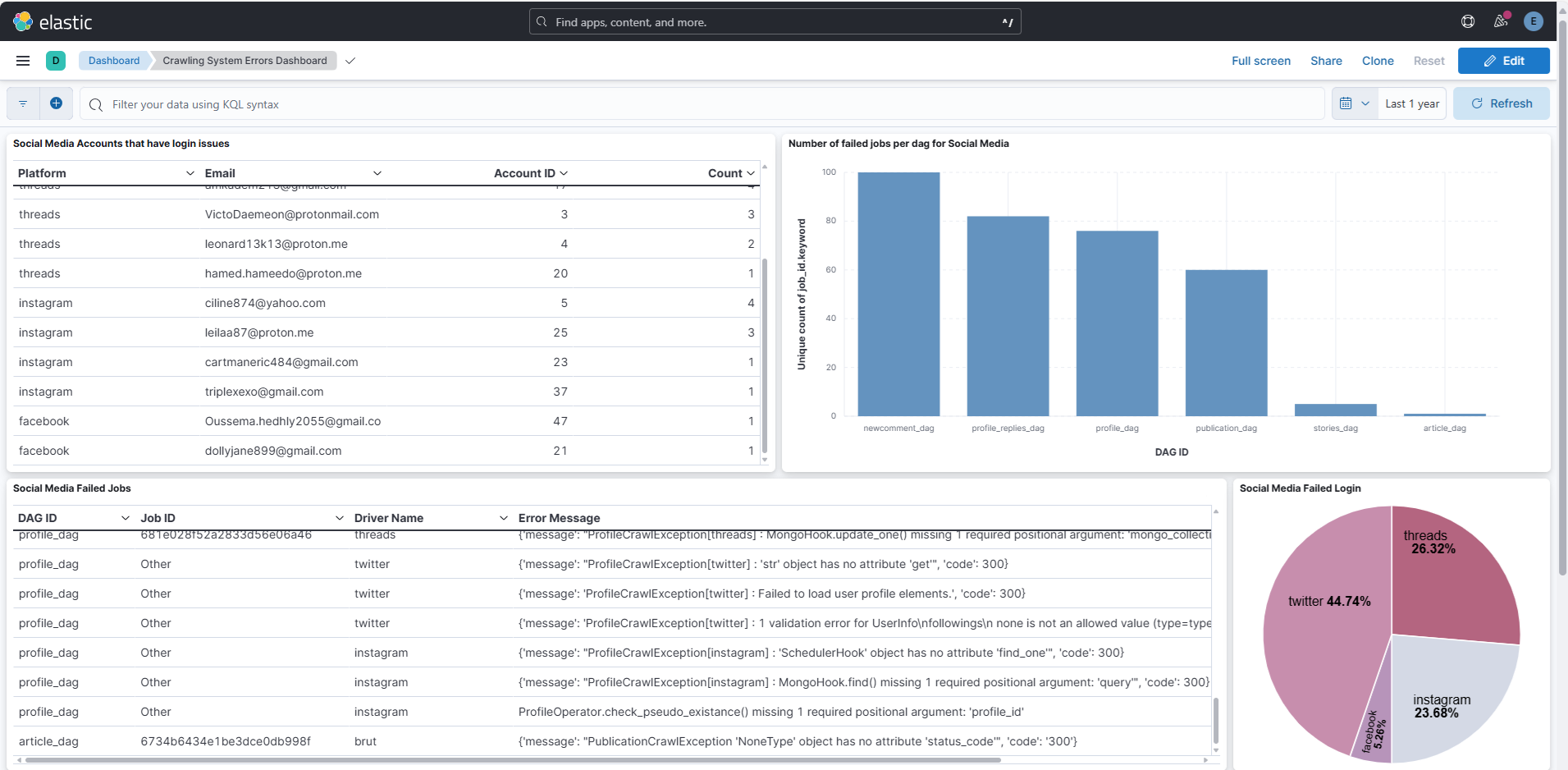Screen dimensions: 1568x770
Task: Expand the Last 1 year time range dropdown
Action: coord(1411,103)
